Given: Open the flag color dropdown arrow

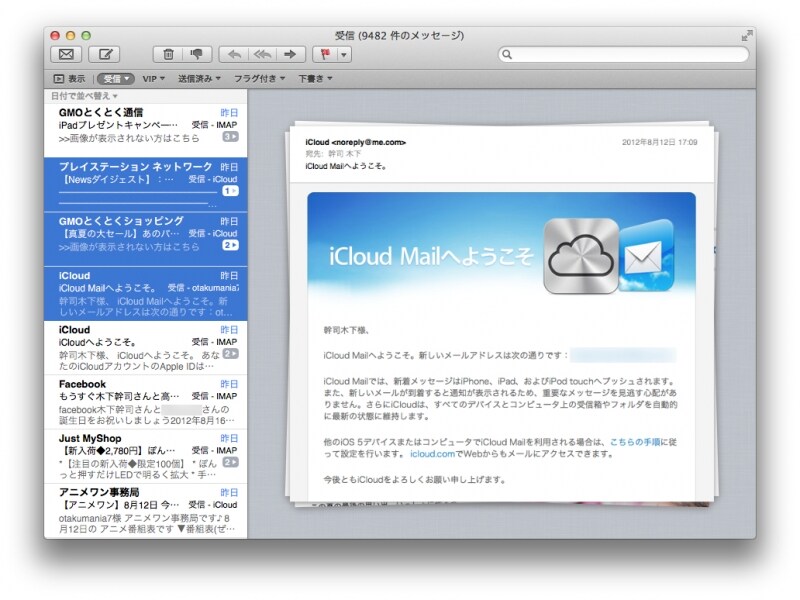Looking at the screenshot, I should (344, 55).
